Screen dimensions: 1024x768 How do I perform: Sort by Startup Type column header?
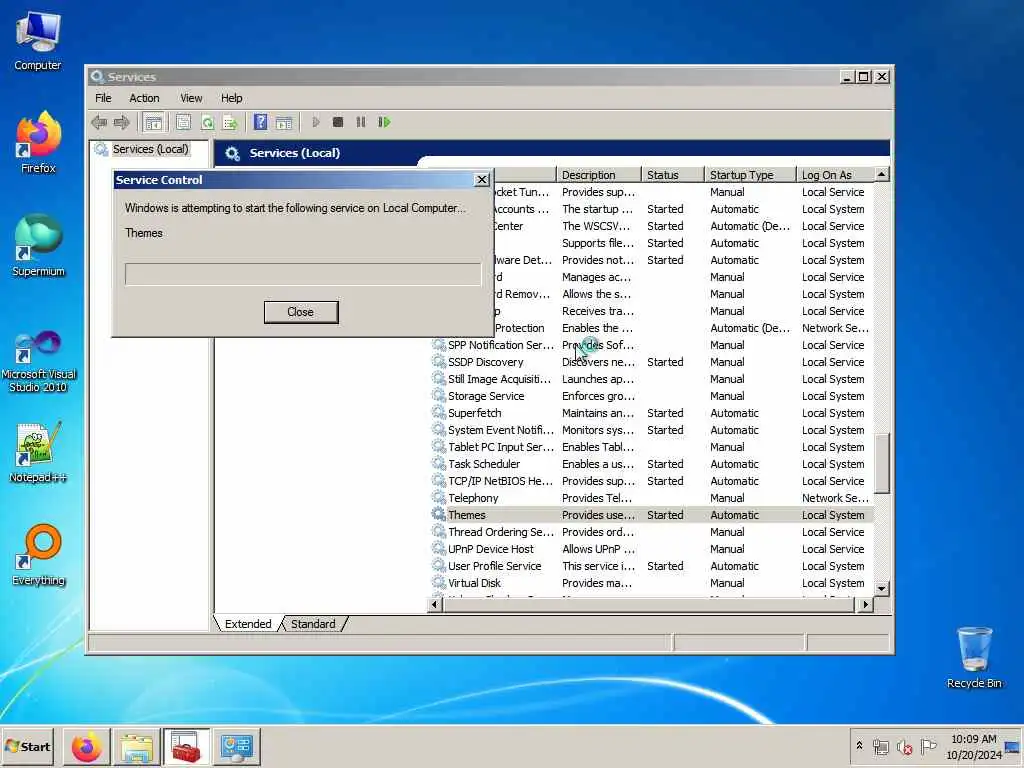(x=750, y=175)
